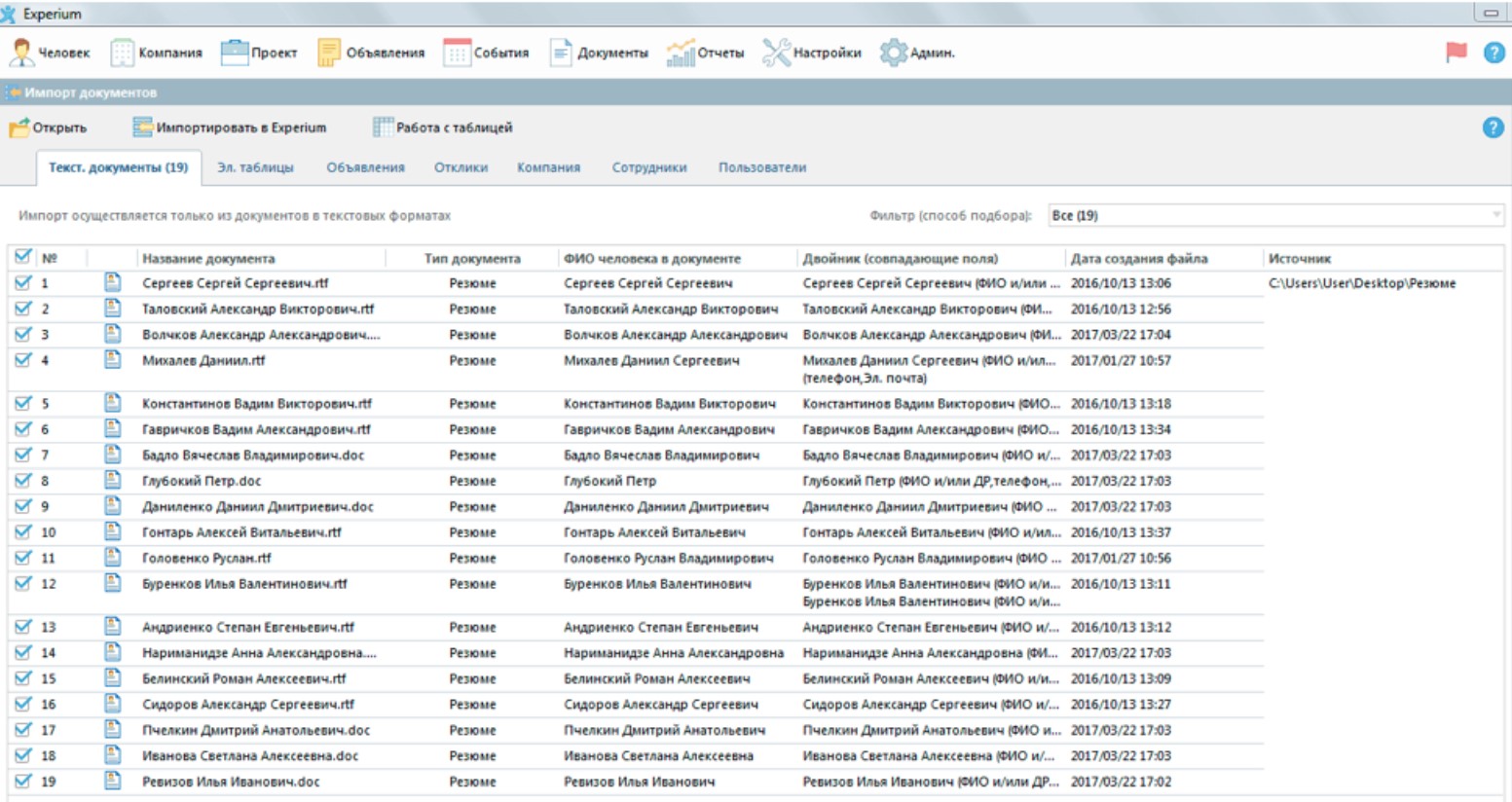The width and height of the screenshot is (1512, 802).
Task: Go to Проект module icon
Action: (235, 53)
